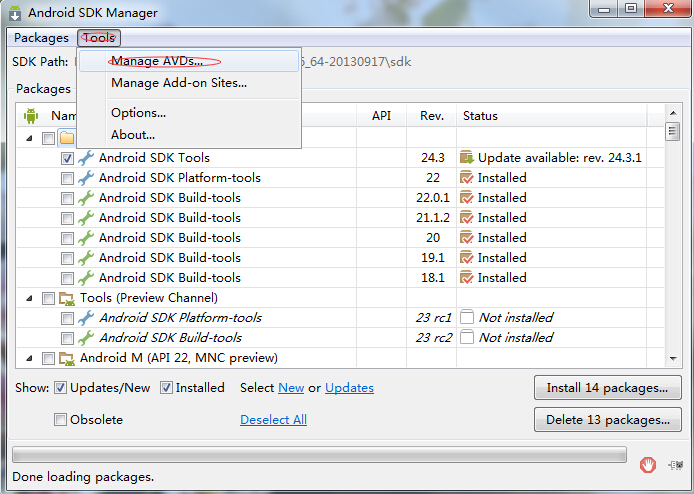Click the not-installed icon for Build-tools 23 rc2
Viewport: 694px width, 494px height.
pyautogui.click(x=467, y=337)
